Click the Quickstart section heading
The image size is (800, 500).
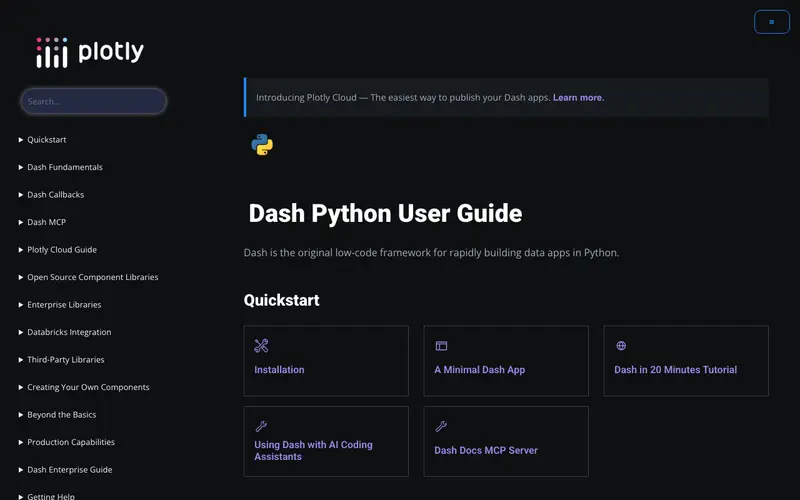click(282, 300)
